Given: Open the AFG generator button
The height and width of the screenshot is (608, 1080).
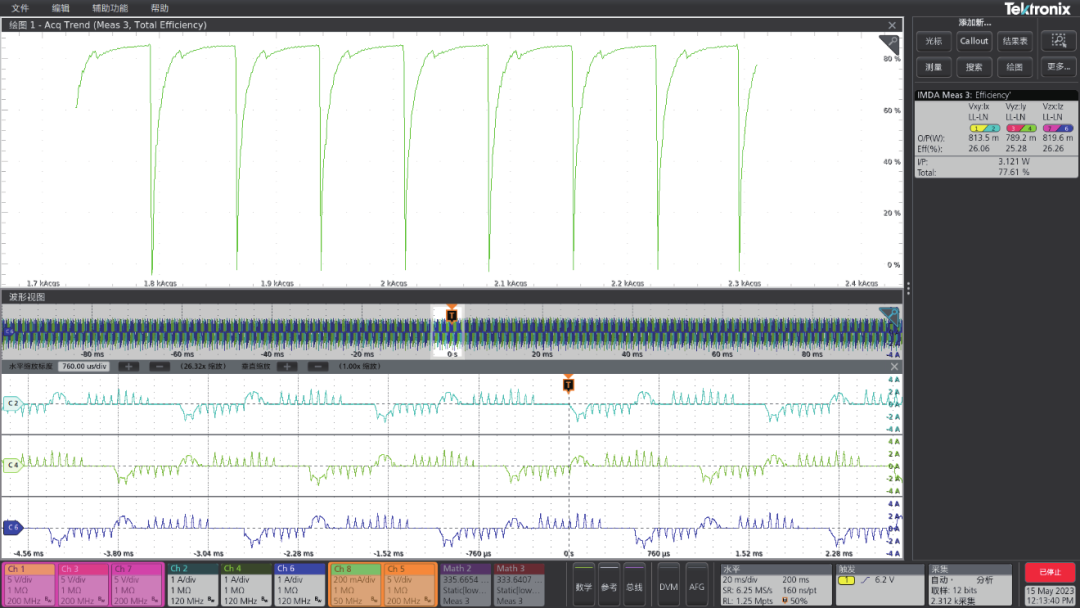Looking at the screenshot, I should point(696,587).
